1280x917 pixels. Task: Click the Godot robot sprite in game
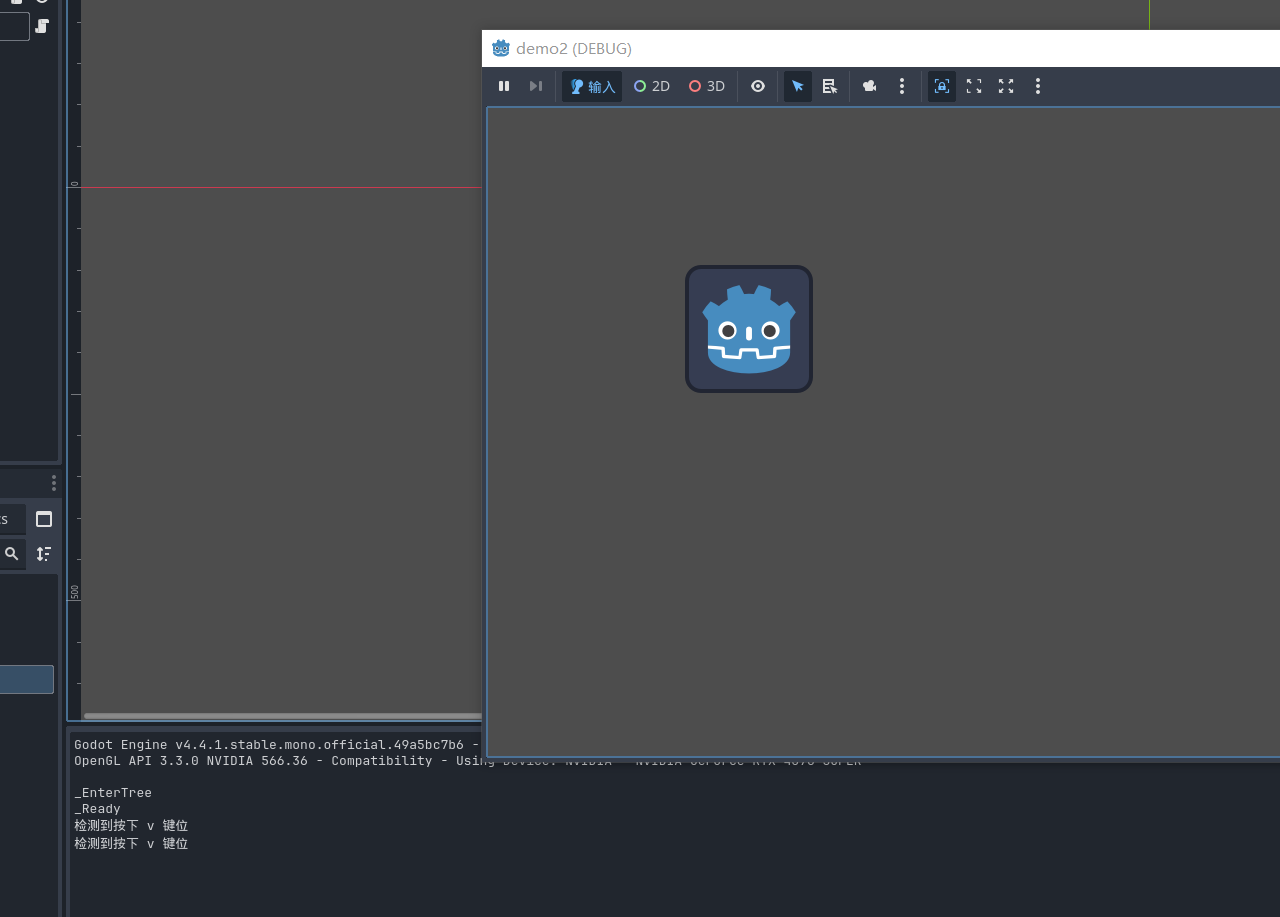point(749,329)
